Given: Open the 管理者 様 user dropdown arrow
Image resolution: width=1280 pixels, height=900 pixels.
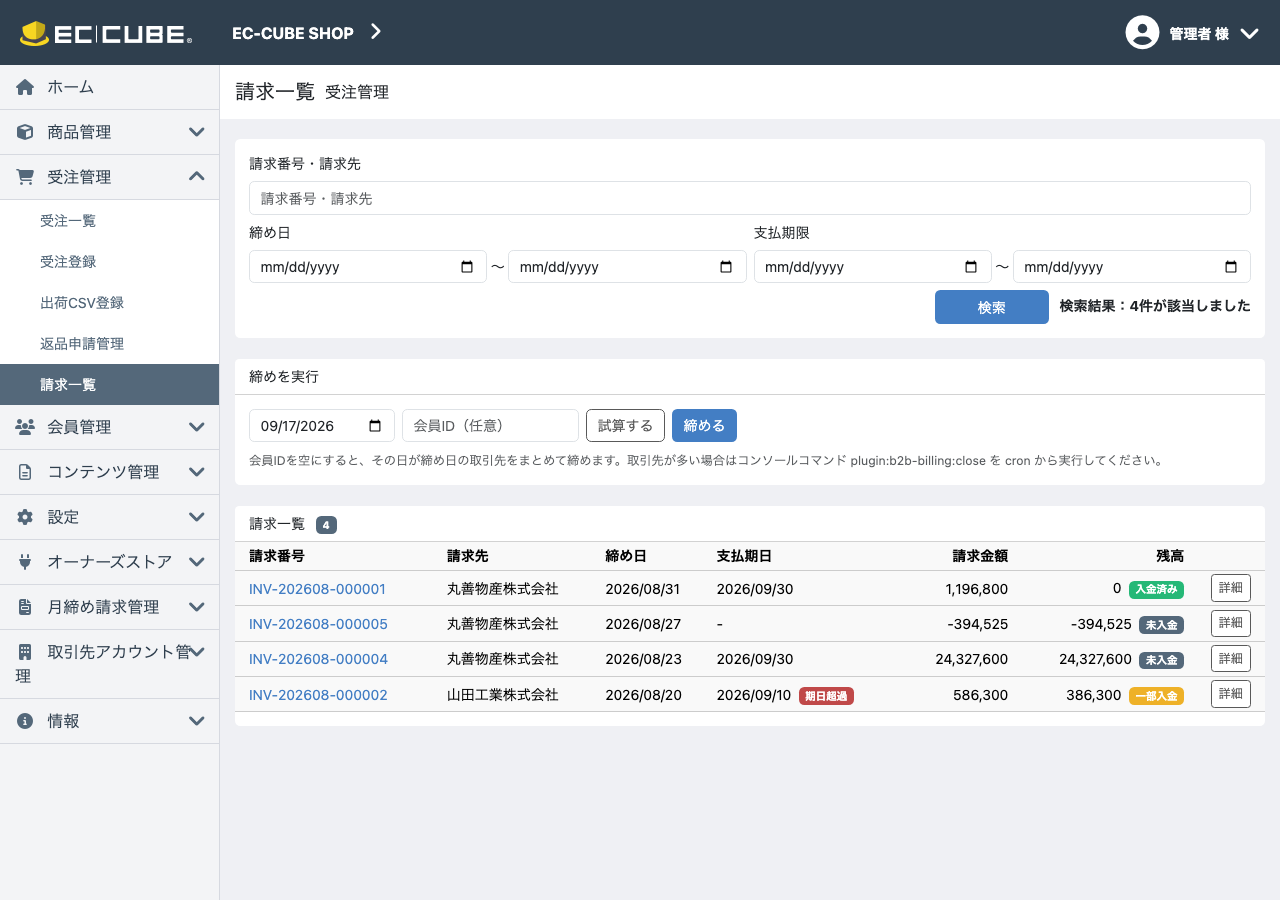Looking at the screenshot, I should click(1249, 34).
